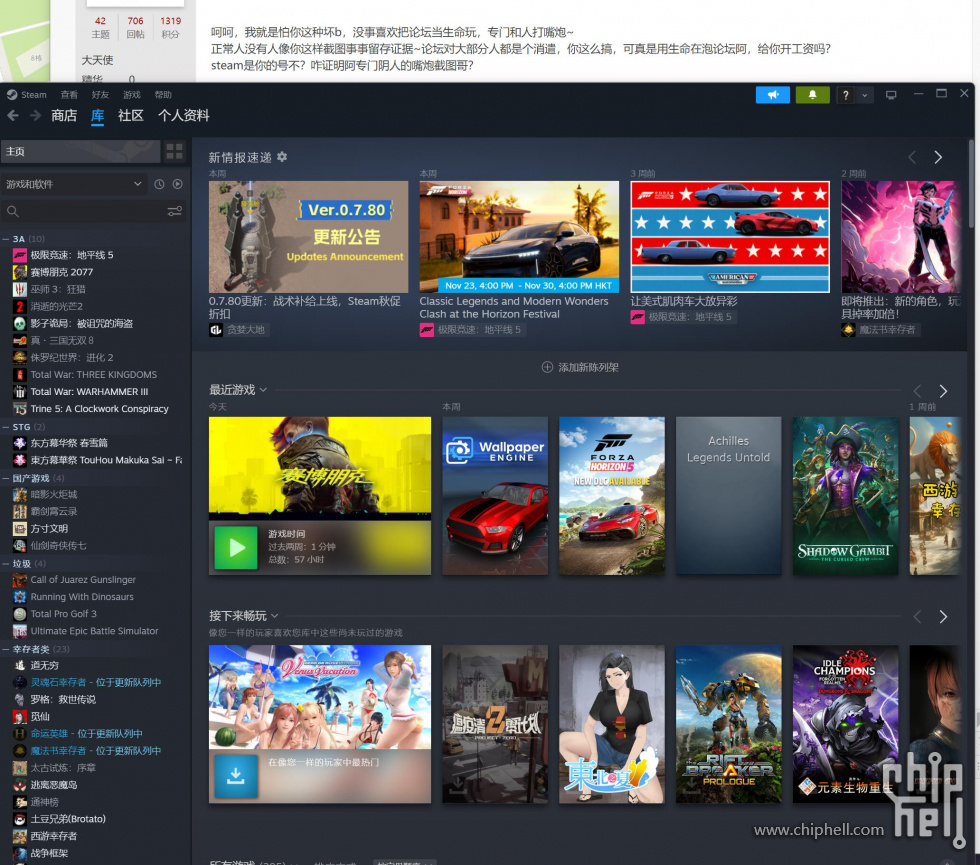Click the library vertical scrollbar

tap(970, 182)
